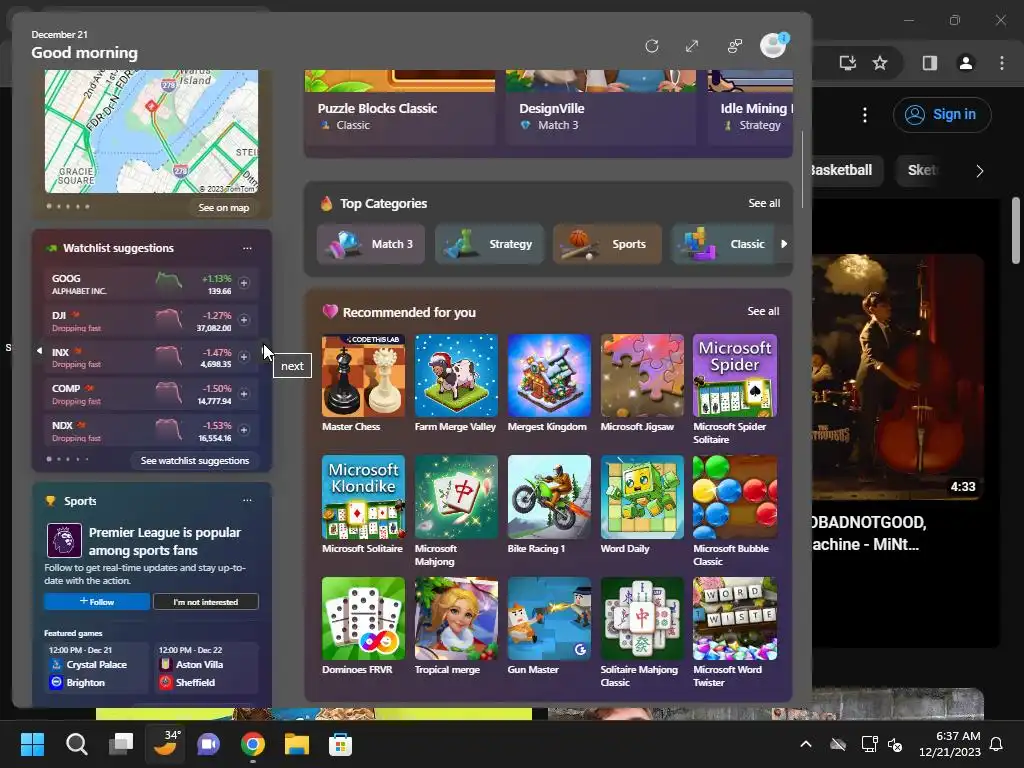
Task: See all Top Categories
Action: pos(763,203)
